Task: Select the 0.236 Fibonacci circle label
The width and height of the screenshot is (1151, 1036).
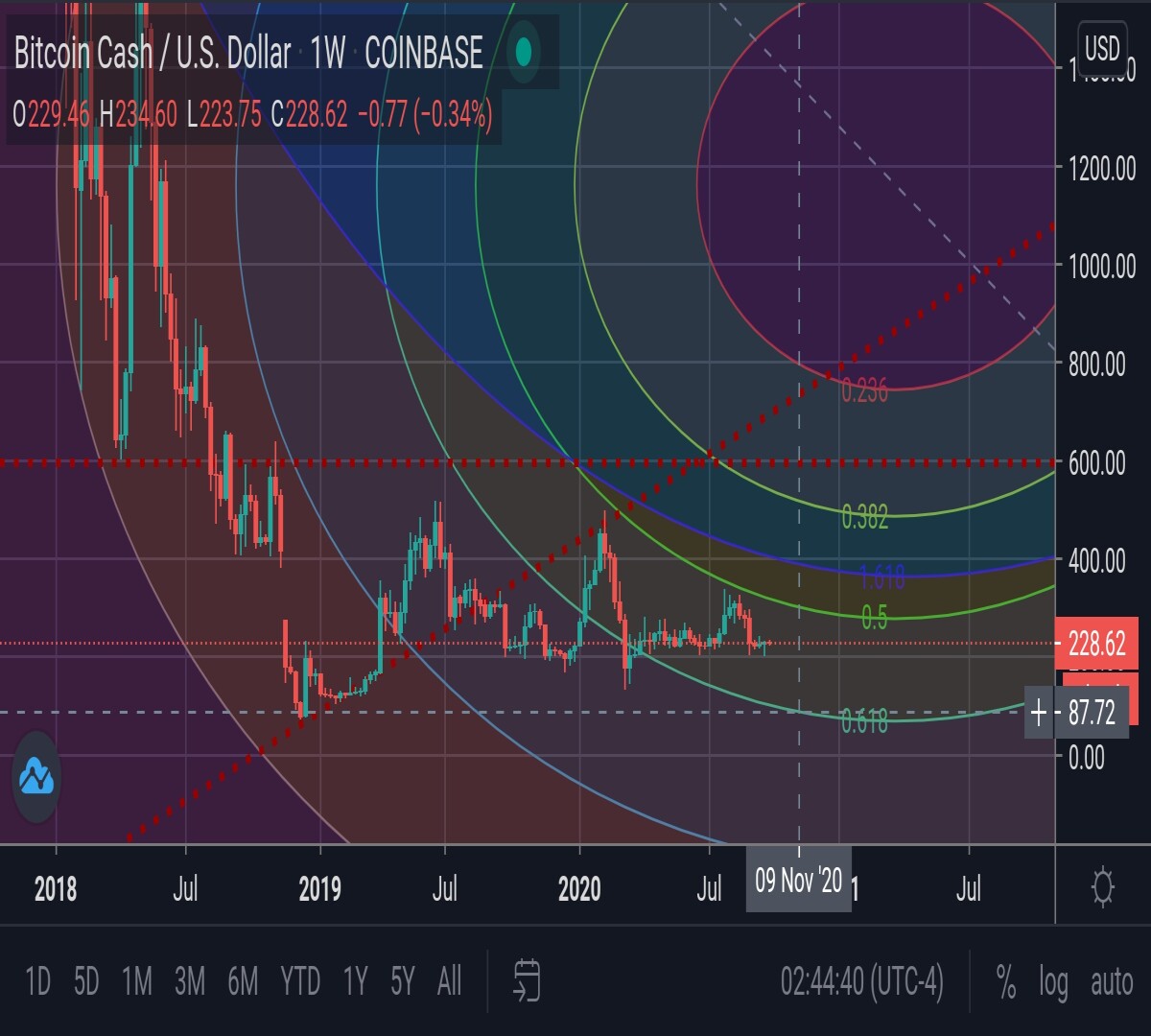Action: click(x=865, y=389)
